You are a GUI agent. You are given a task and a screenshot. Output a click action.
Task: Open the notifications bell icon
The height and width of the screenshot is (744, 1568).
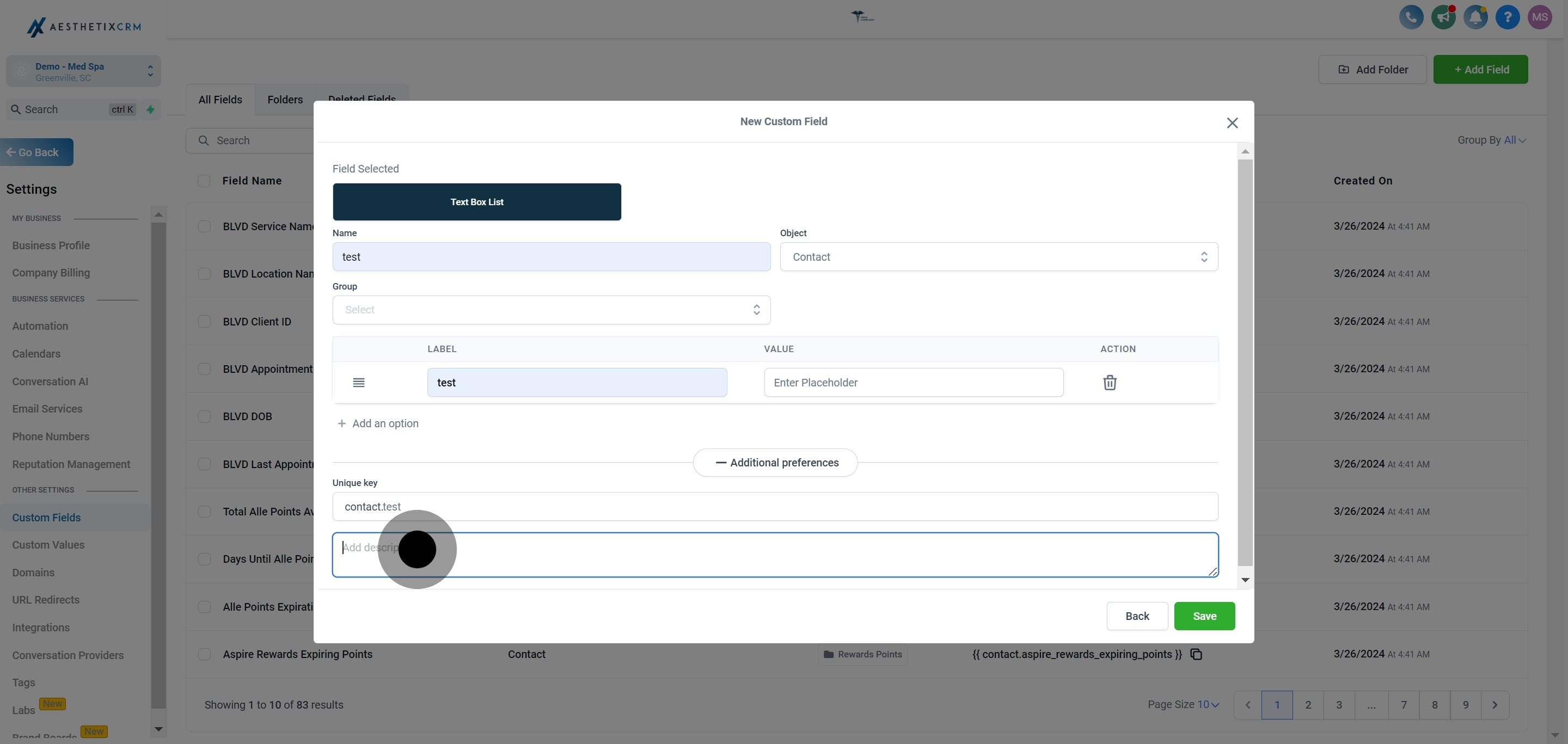pyautogui.click(x=1475, y=17)
